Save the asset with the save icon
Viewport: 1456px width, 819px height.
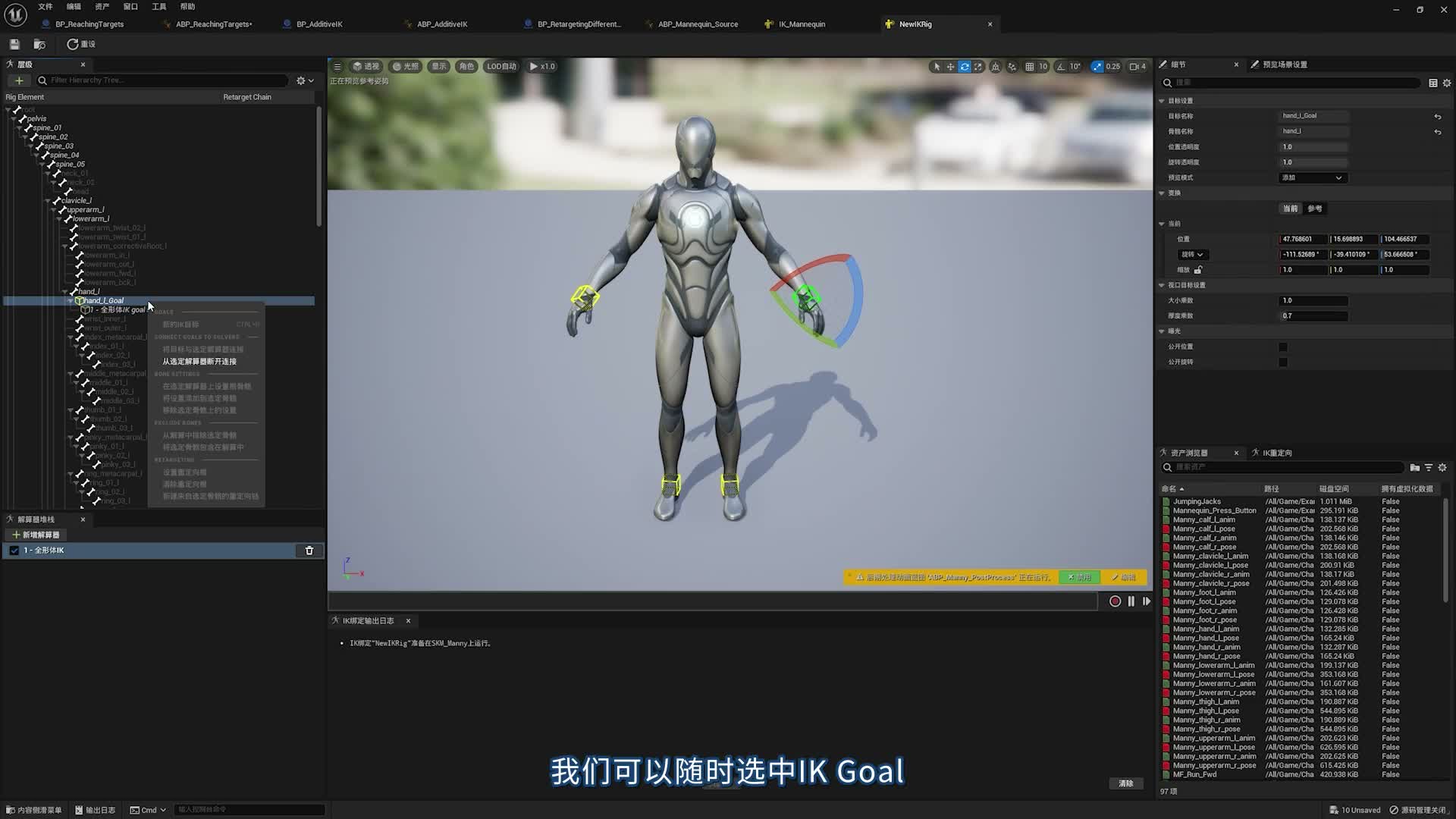coord(14,44)
